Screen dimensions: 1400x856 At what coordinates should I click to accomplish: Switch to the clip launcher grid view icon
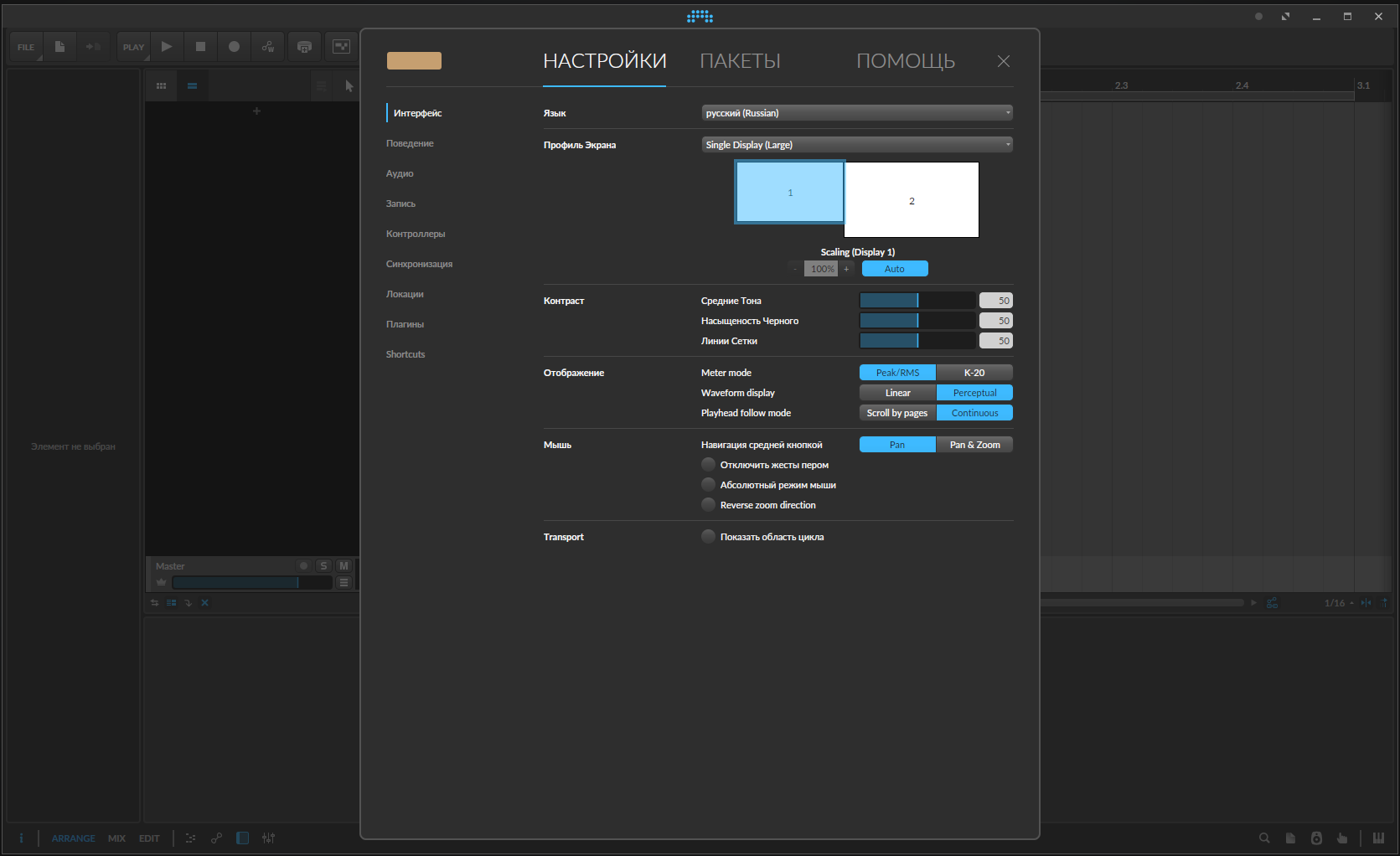point(161,85)
